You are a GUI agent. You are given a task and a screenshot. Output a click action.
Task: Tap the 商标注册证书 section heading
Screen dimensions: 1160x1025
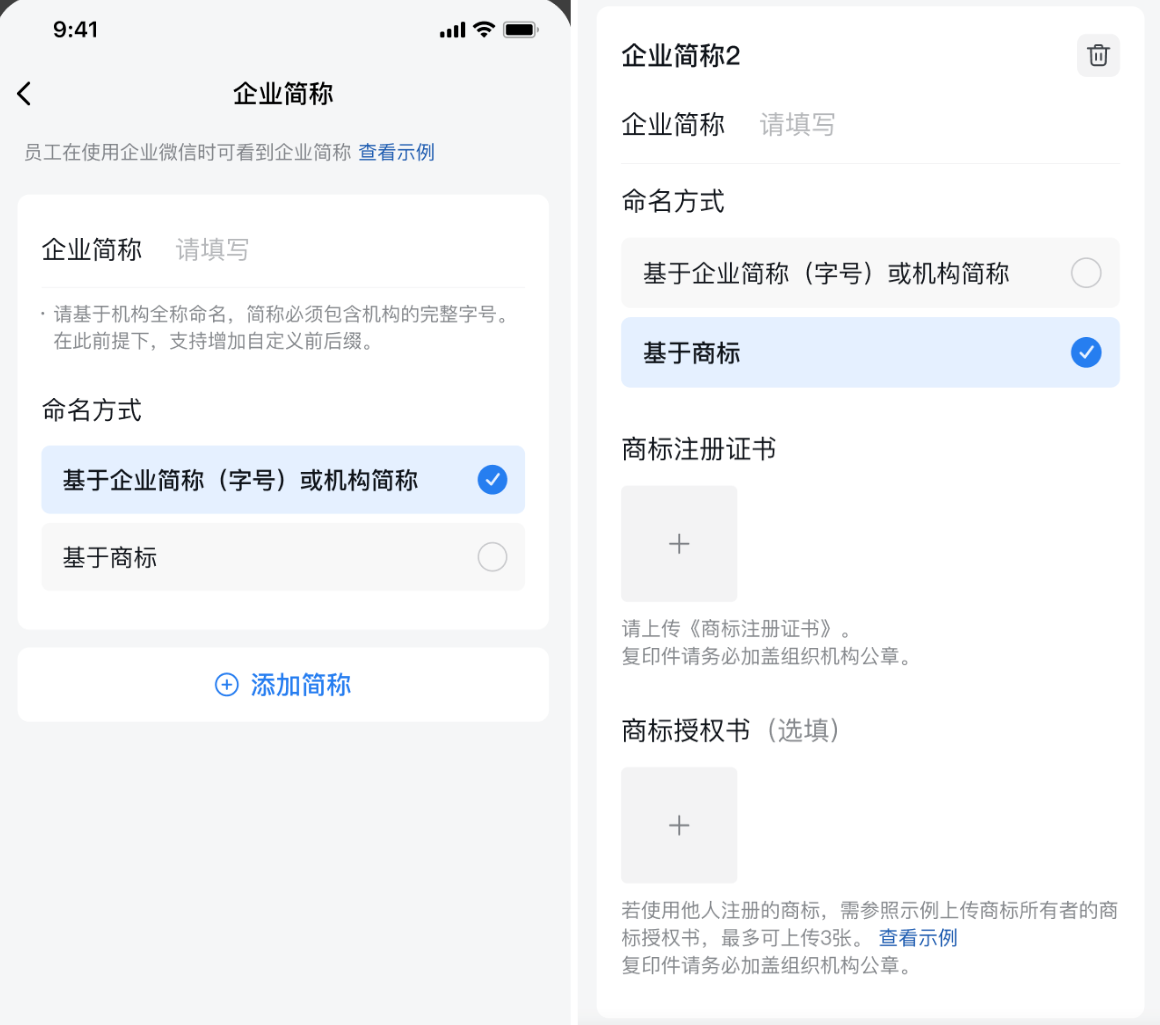click(x=698, y=449)
